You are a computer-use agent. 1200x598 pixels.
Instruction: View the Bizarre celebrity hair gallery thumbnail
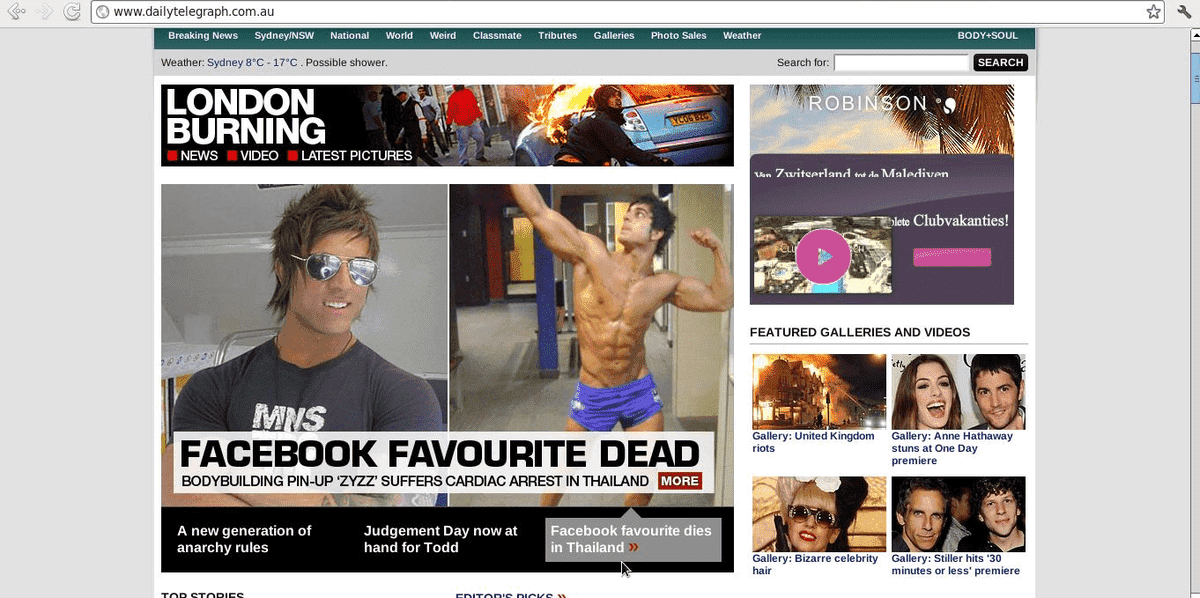coord(819,513)
